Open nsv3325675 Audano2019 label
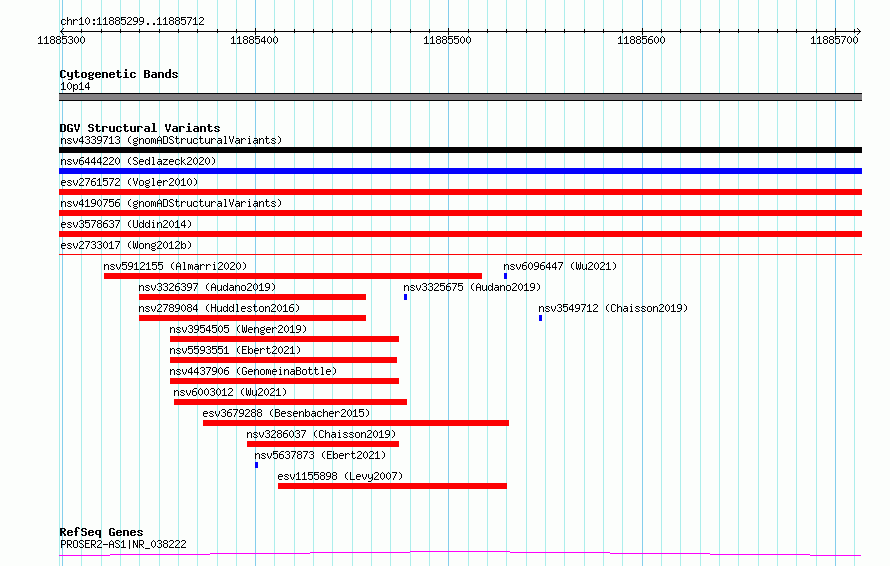This screenshot has width=890, height=566. (x=472, y=287)
